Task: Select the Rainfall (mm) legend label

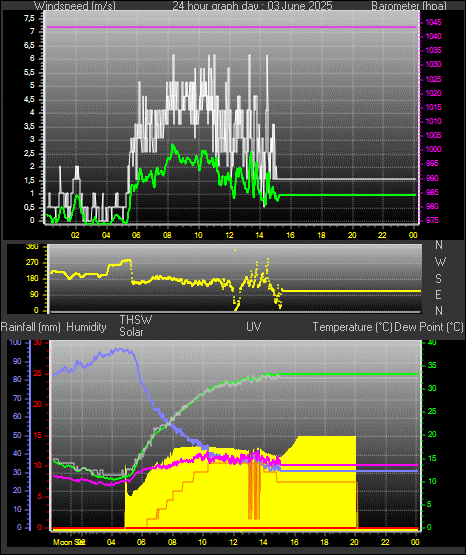Action: (x=30, y=327)
